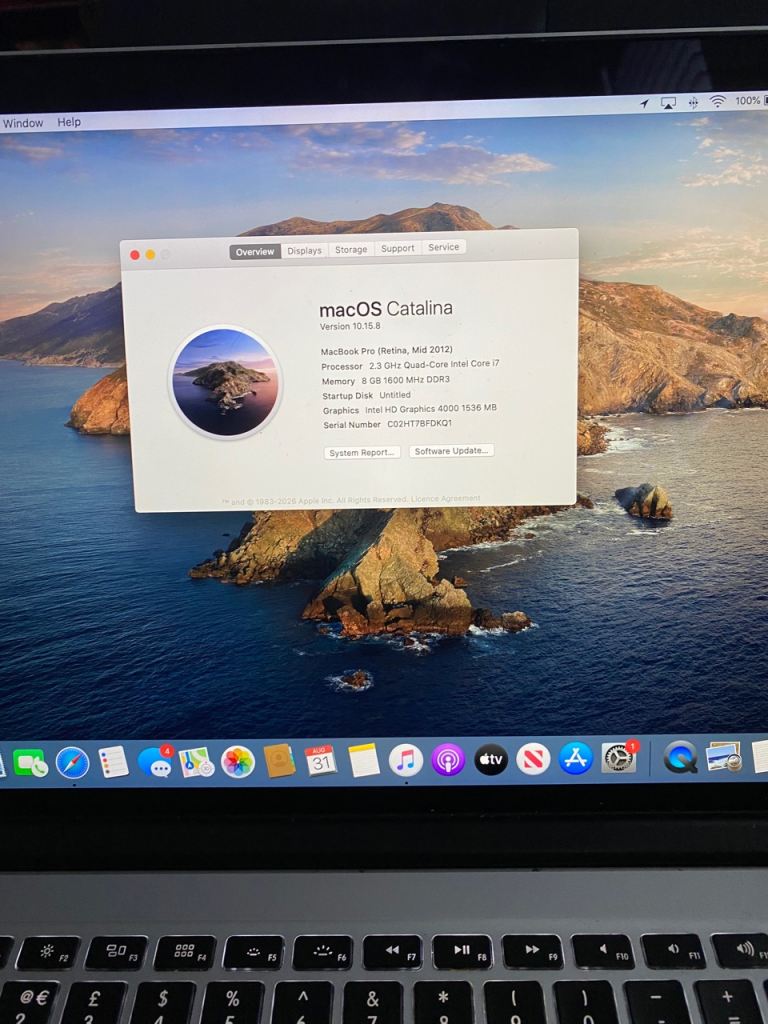Open Safari from the dock
Viewport: 768px width, 1024px height.
[x=72, y=763]
